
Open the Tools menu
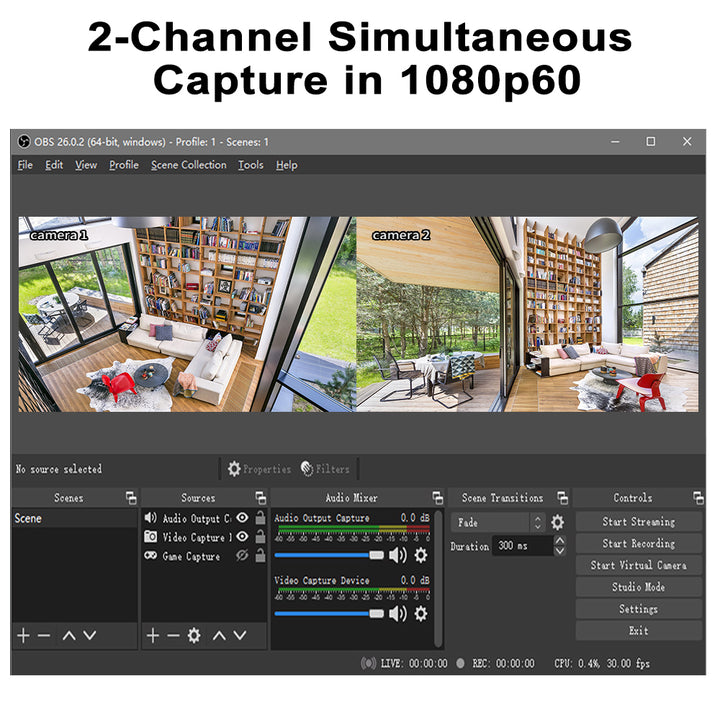pyautogui.click(x=251, y=165)
